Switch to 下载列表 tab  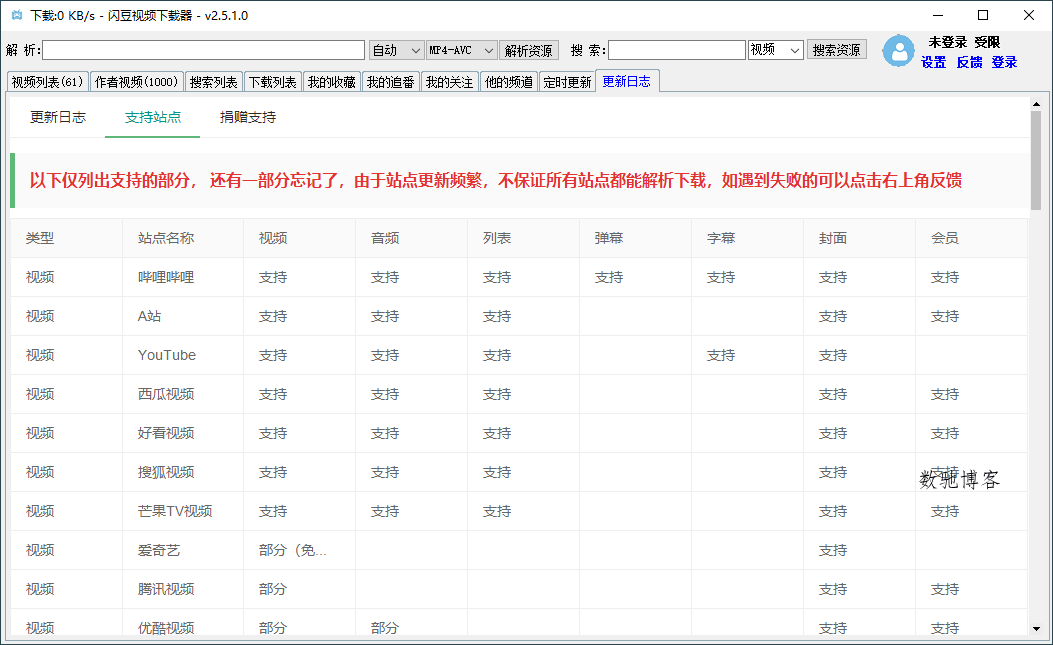pyautogui.click(x=273, y=82)
